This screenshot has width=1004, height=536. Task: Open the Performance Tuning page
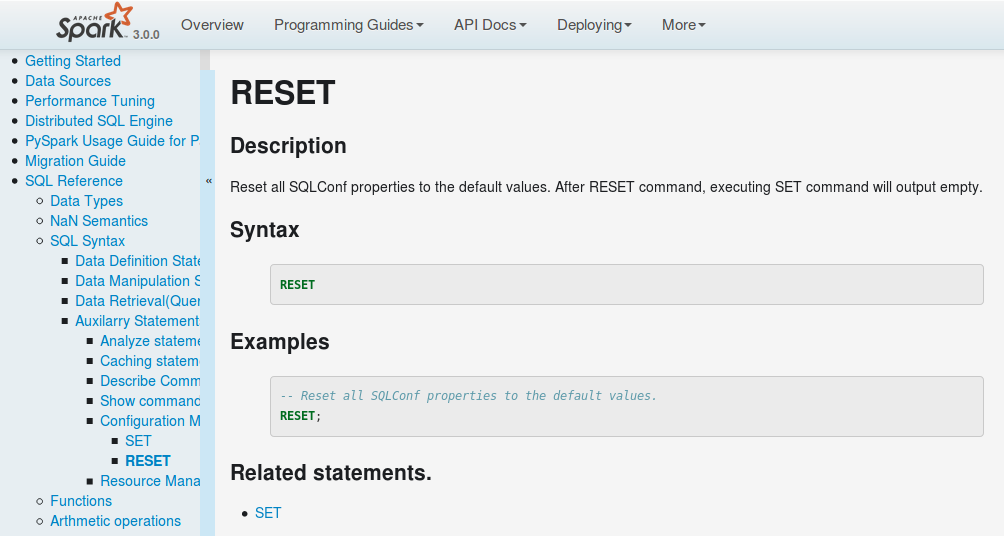[90, 101]
